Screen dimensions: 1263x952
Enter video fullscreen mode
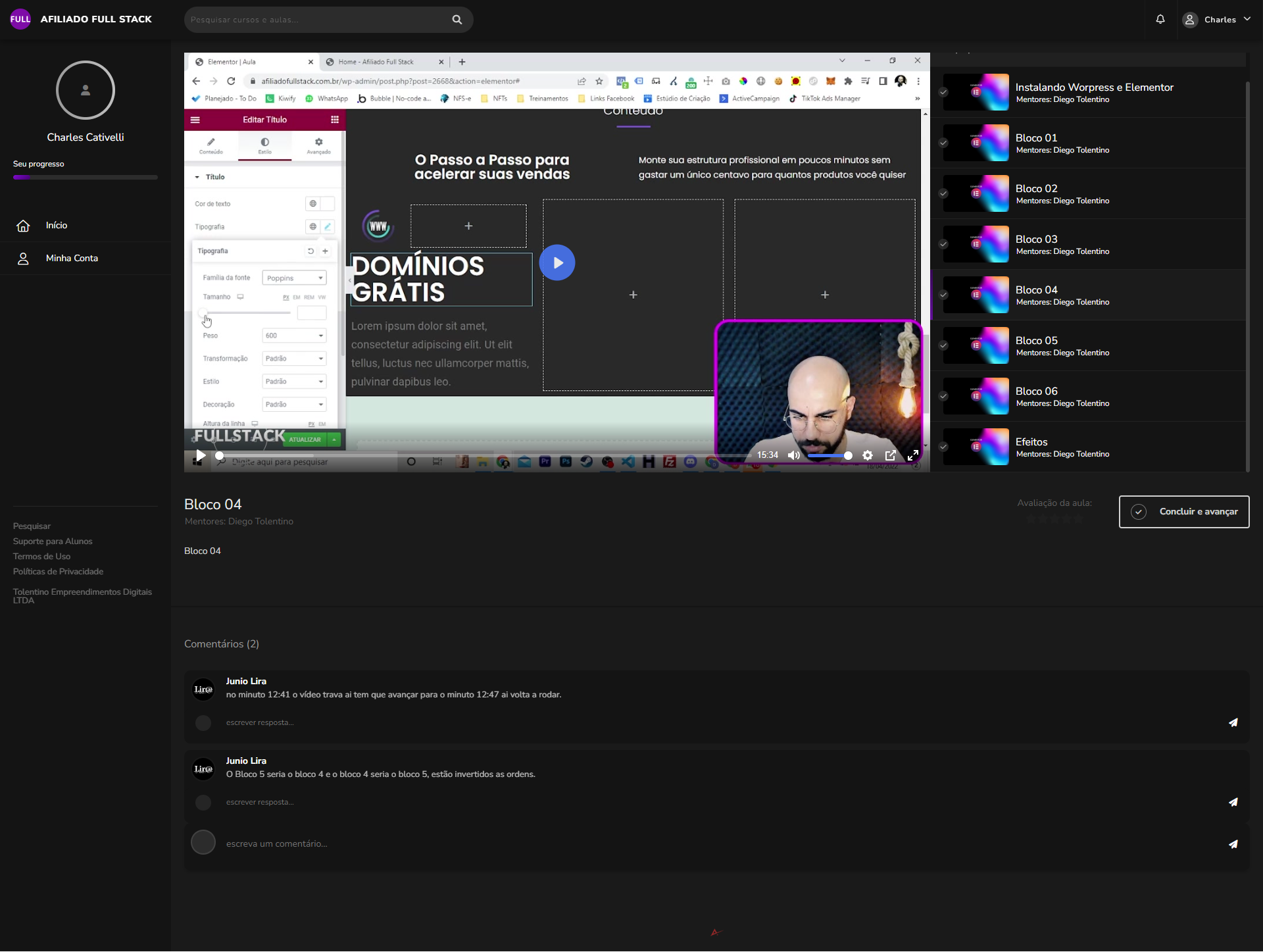point(913,455)
